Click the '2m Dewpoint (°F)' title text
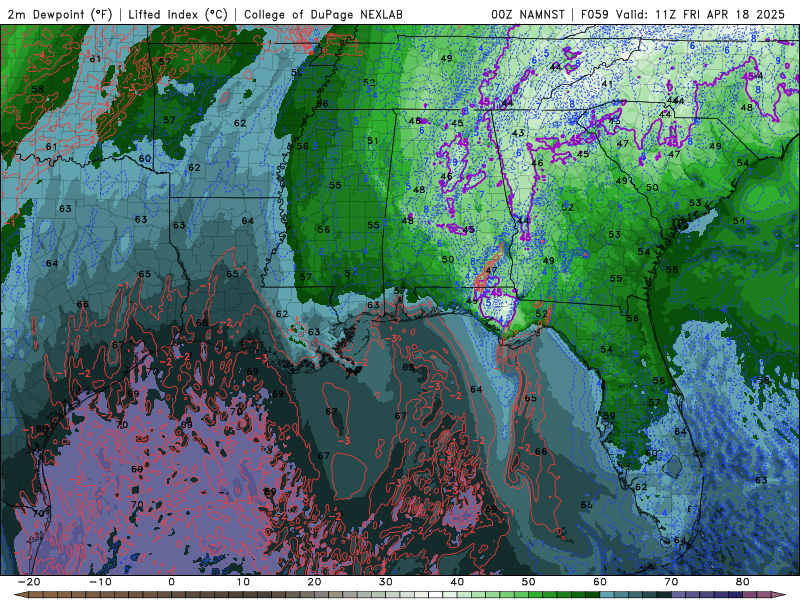 (59, 14)
